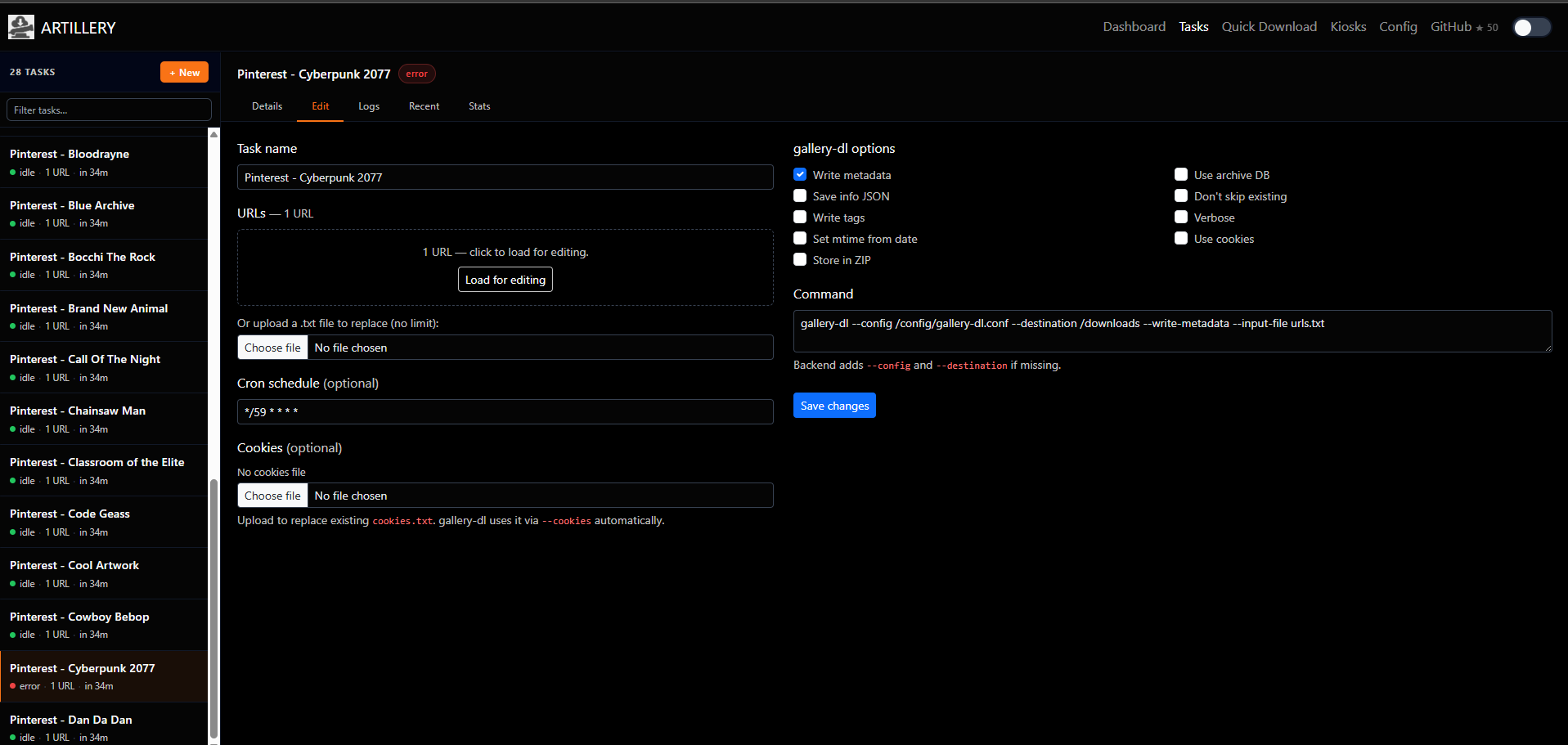Switch to the Logs tab
Viewport: 1568px width, 745px height.
point(369,106)
